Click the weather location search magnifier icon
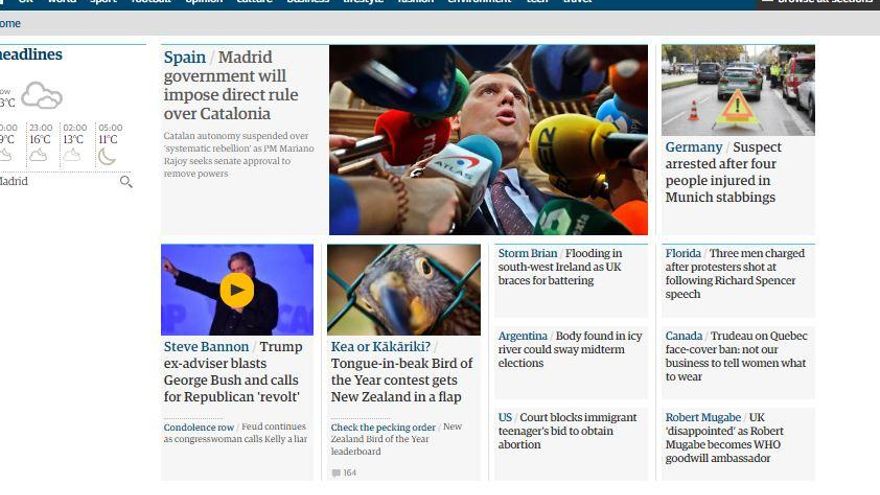880x495 pixels. tap(126, 182)
